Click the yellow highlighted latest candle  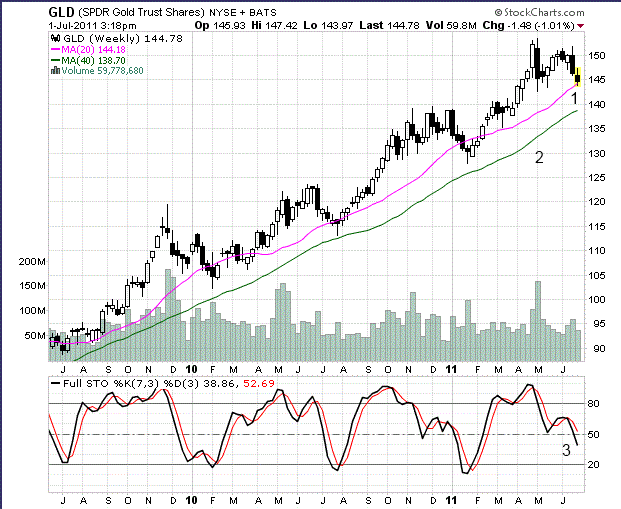click(x=579, y=73)
